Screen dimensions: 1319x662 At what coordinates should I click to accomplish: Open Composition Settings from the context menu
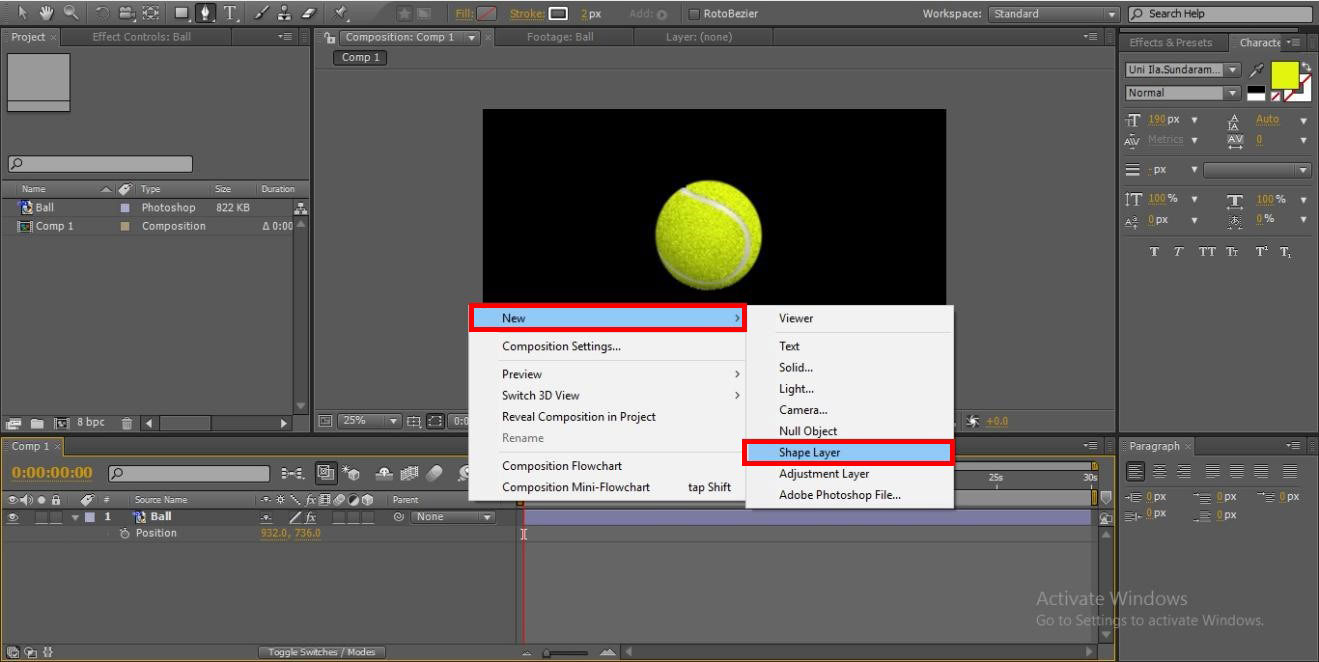tap(563, 346)
